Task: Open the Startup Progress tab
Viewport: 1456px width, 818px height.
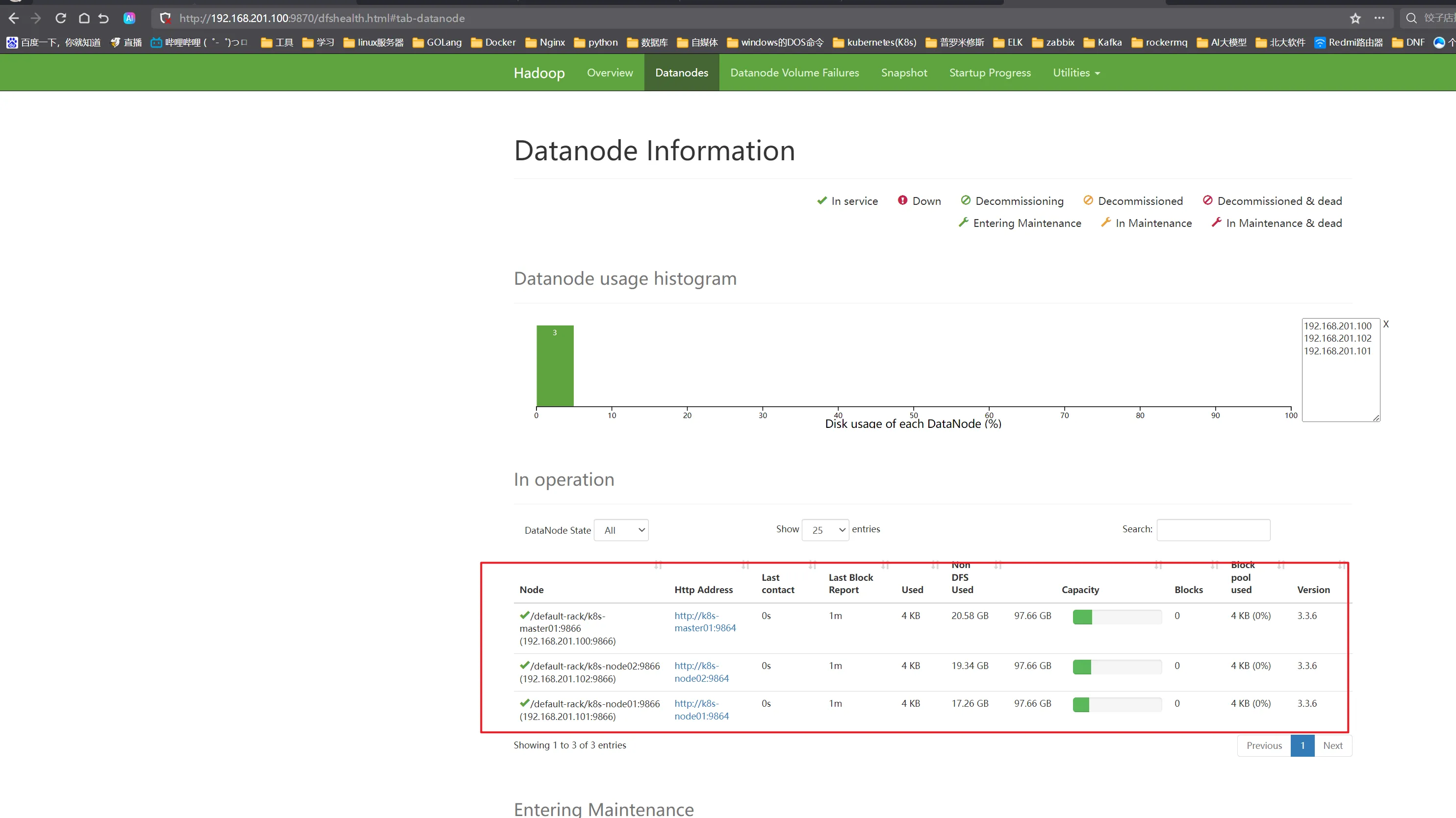Action: 990,73
